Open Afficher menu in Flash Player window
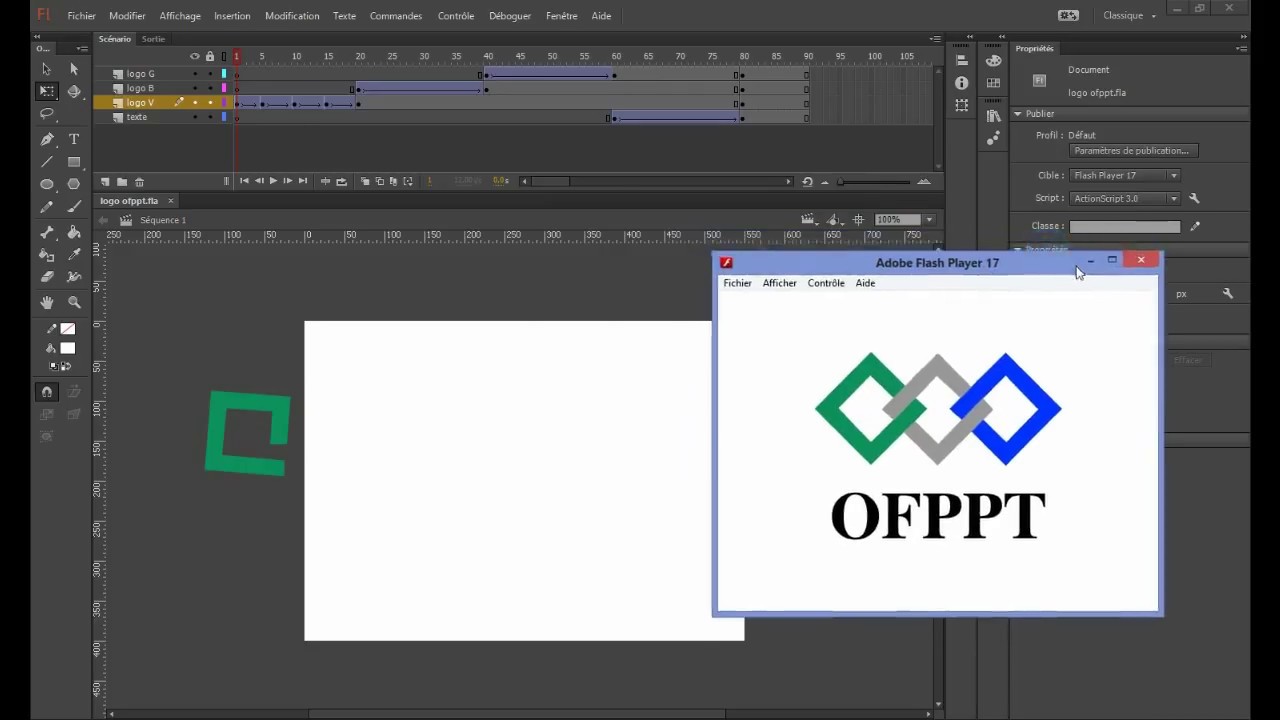 click(779, 283)
